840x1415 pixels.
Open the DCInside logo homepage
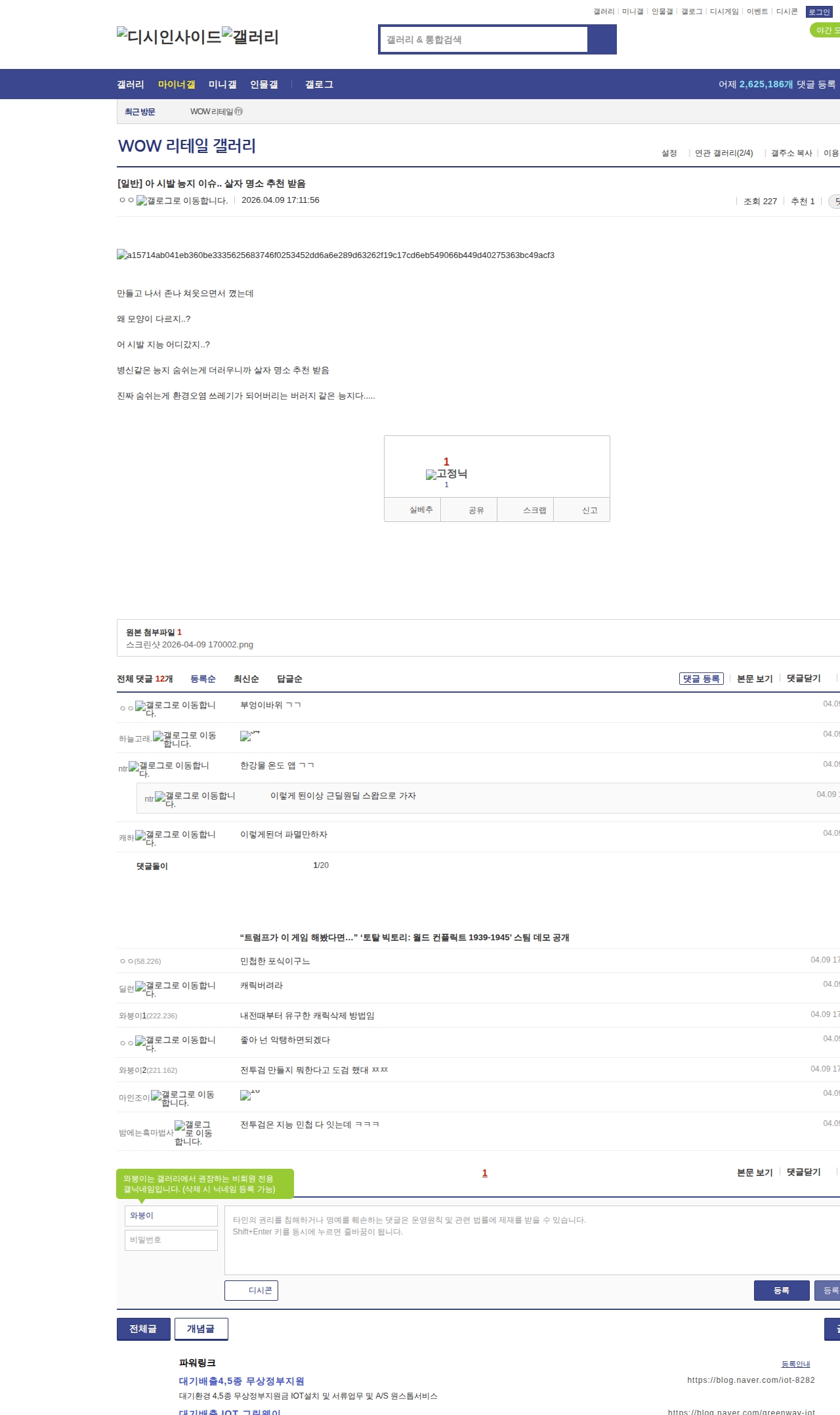click(x=169, y=37)
